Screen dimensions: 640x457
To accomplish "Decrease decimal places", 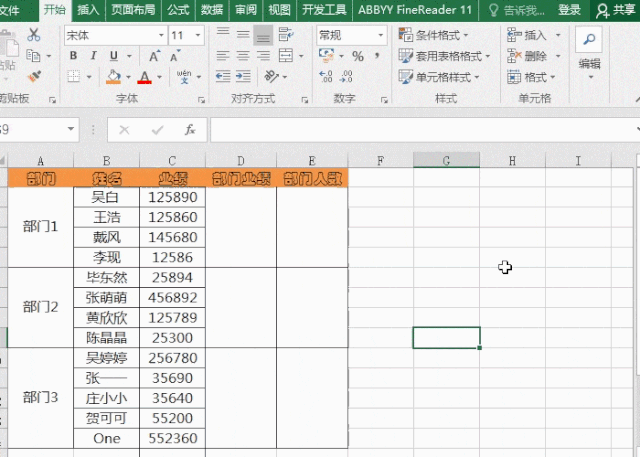I will click(346, 76).
